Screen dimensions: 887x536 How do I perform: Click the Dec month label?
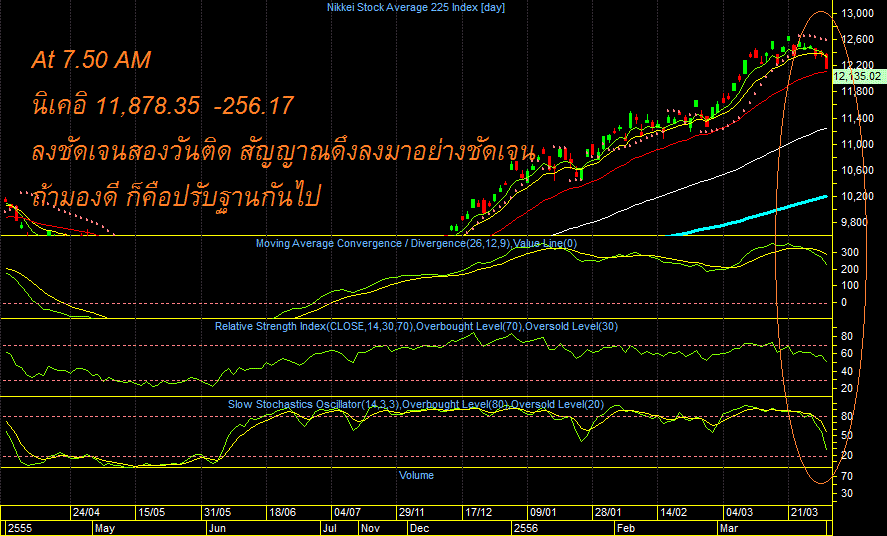pyautogui.click(x=420, y=529)
